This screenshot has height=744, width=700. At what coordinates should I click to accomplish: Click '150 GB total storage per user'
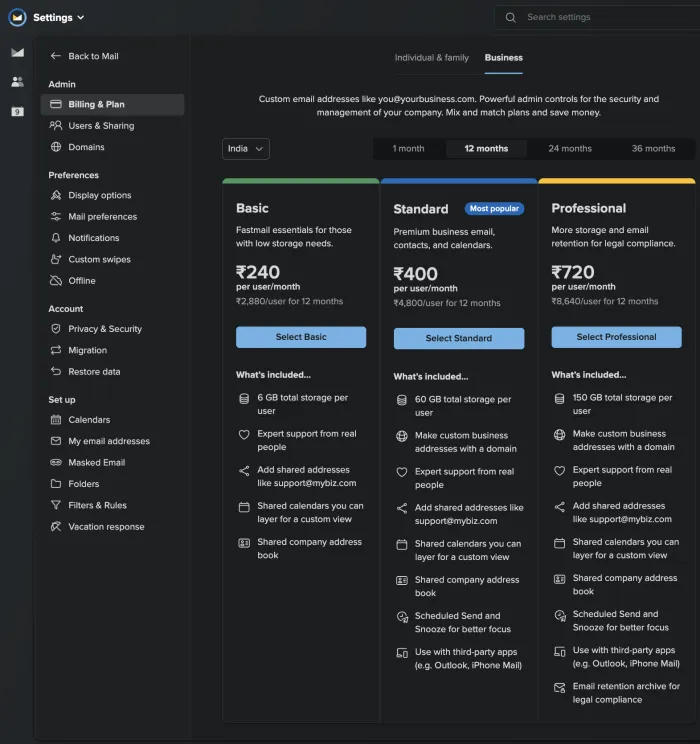coord(622,404)
